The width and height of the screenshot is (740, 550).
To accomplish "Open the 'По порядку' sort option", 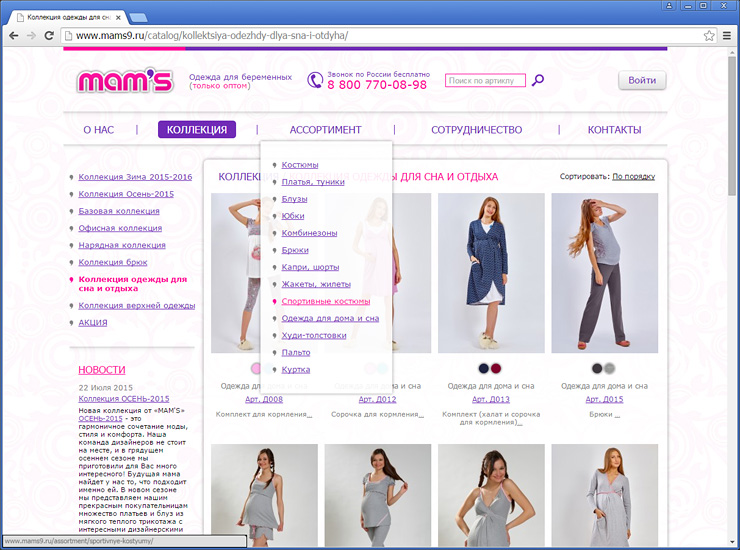I will [633, 177].
